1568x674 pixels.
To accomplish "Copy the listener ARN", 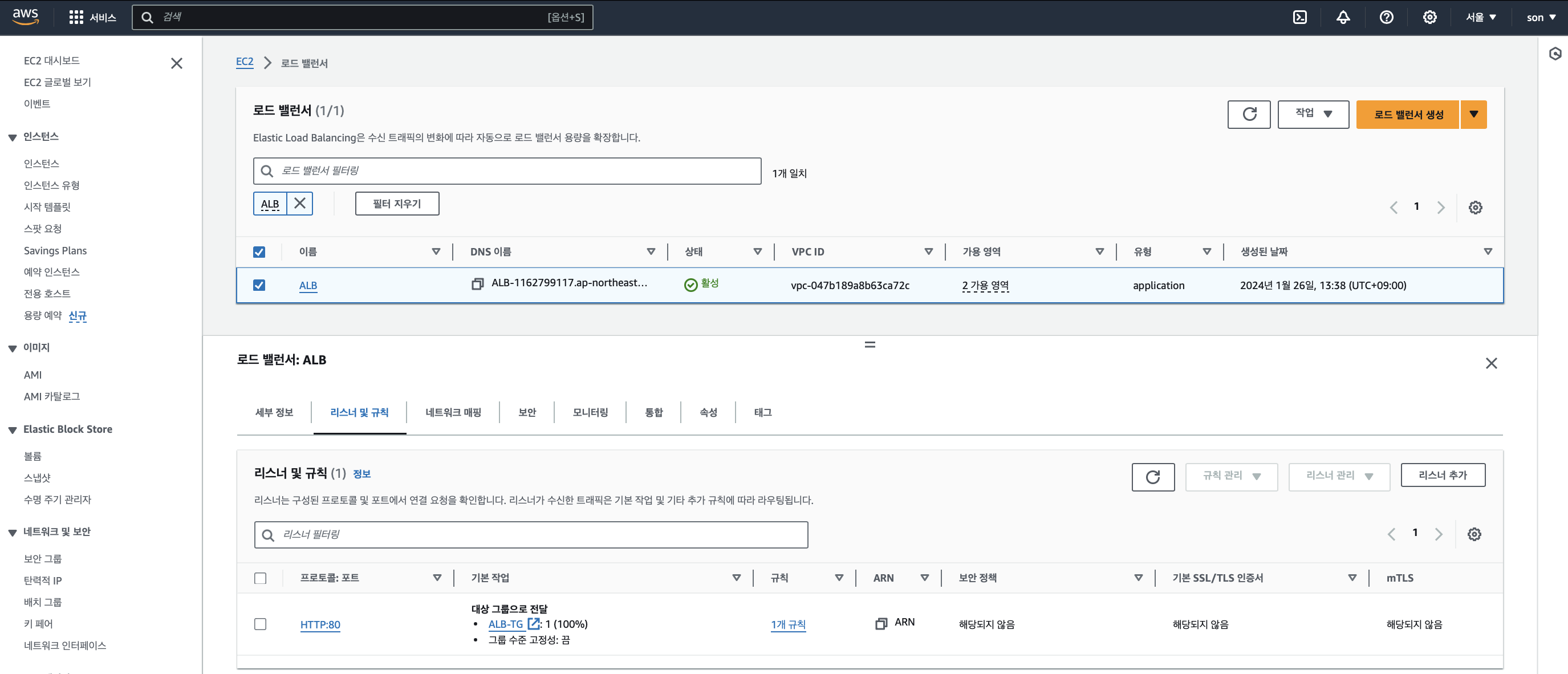I will (x=881, y=623).
